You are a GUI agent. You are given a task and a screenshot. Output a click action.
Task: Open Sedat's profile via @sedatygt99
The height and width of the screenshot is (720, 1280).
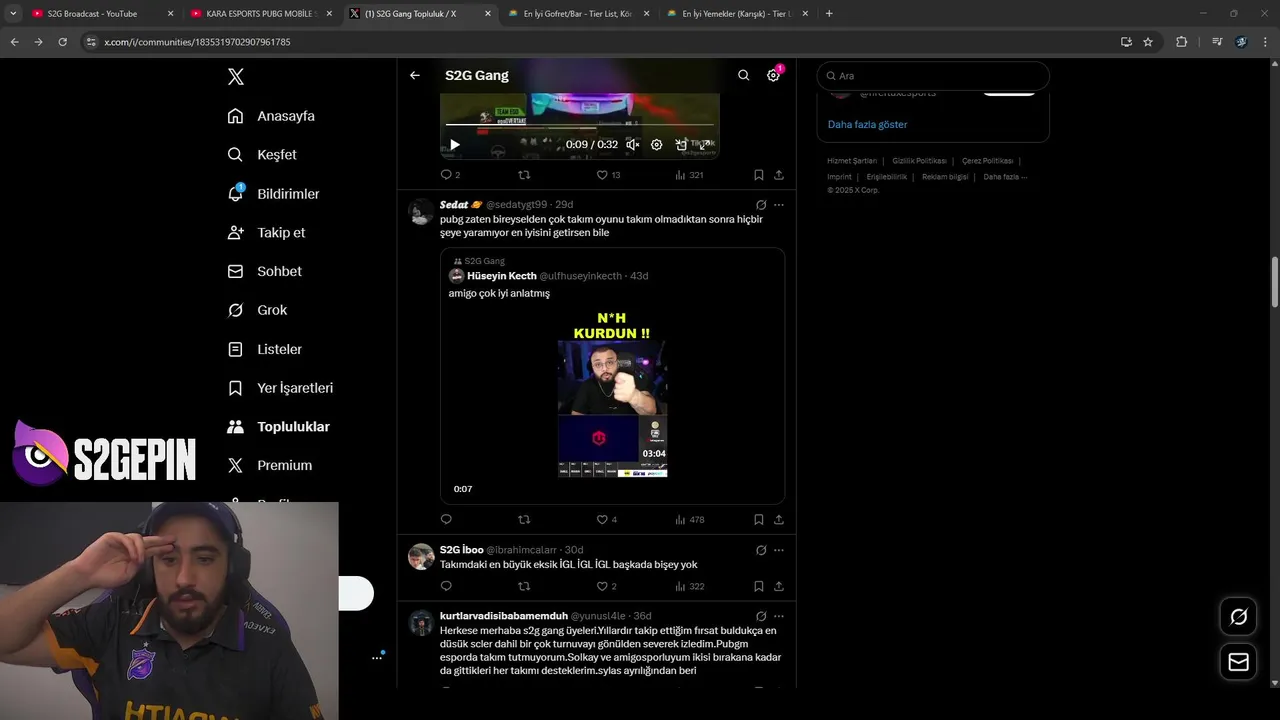[517, 205]
